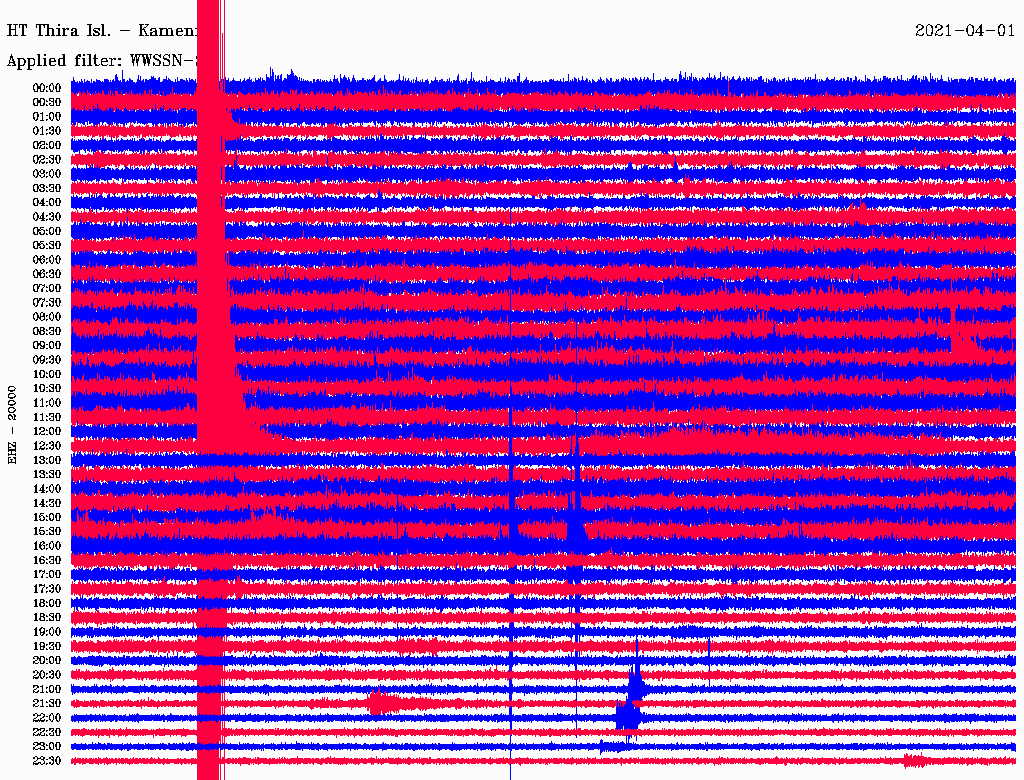Select the 01:30 time label
The width and height of the screenshot is (1024, 780).
pyautogui.click(x=47, y=131)
